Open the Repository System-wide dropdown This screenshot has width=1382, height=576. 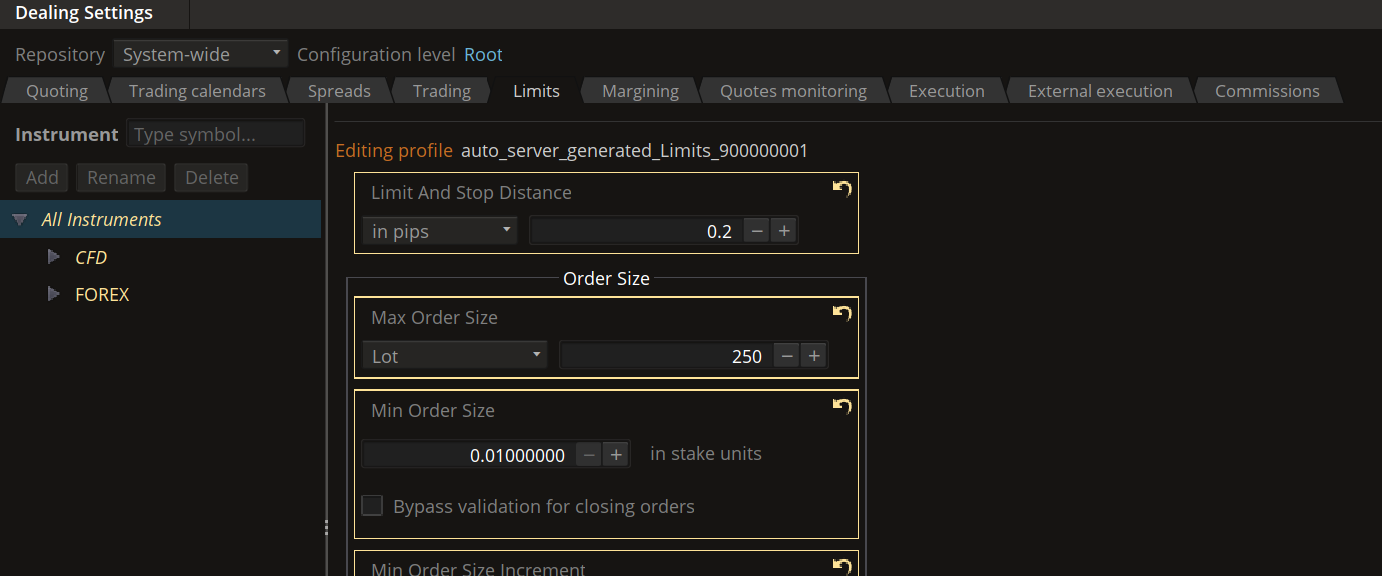(201, 54)
